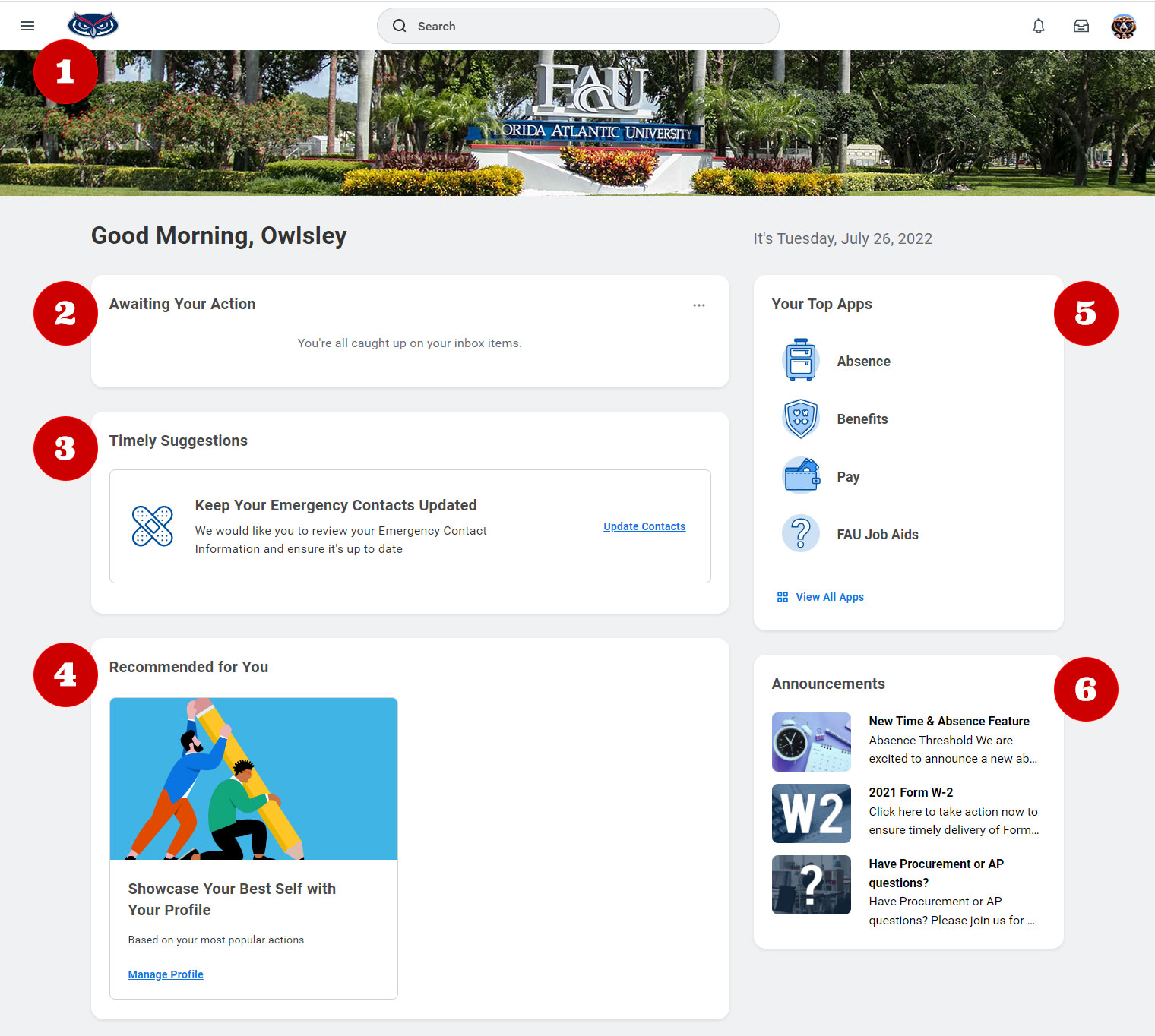Expand Awaiting Your Action options ellipsis

pyautogui.click(x=698, y=305)
